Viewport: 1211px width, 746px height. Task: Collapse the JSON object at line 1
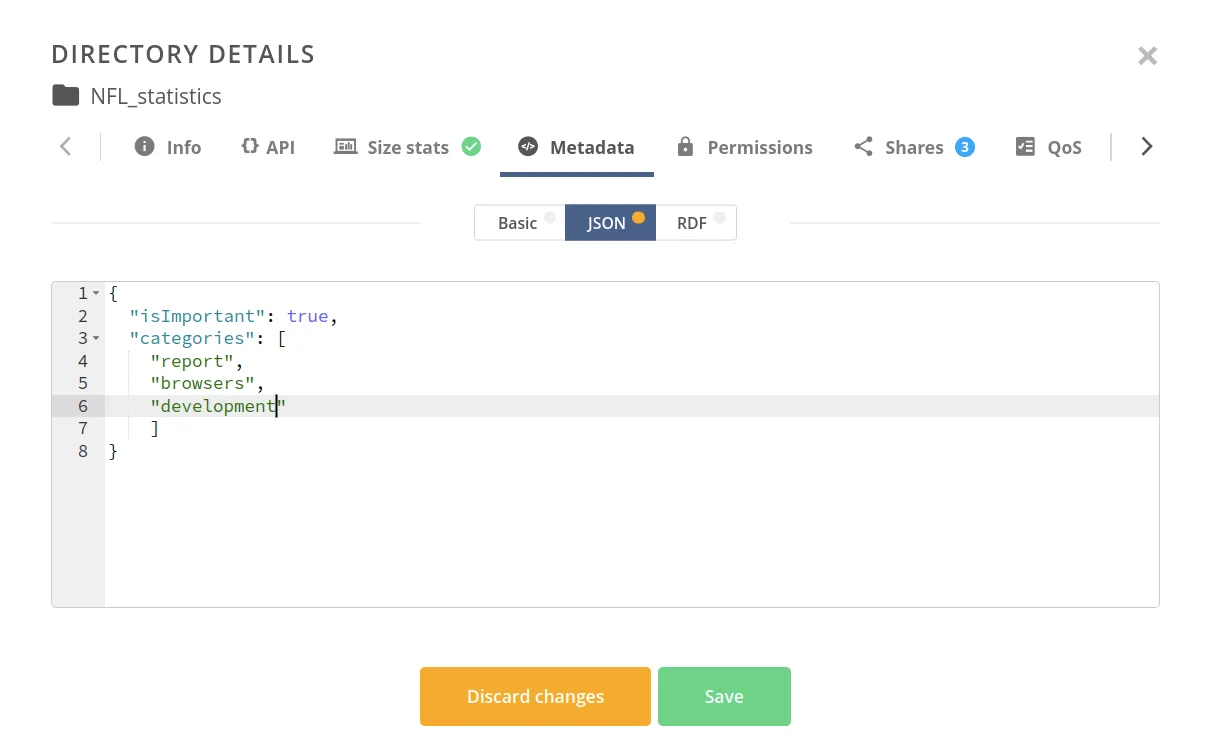(x=94, y=293)
